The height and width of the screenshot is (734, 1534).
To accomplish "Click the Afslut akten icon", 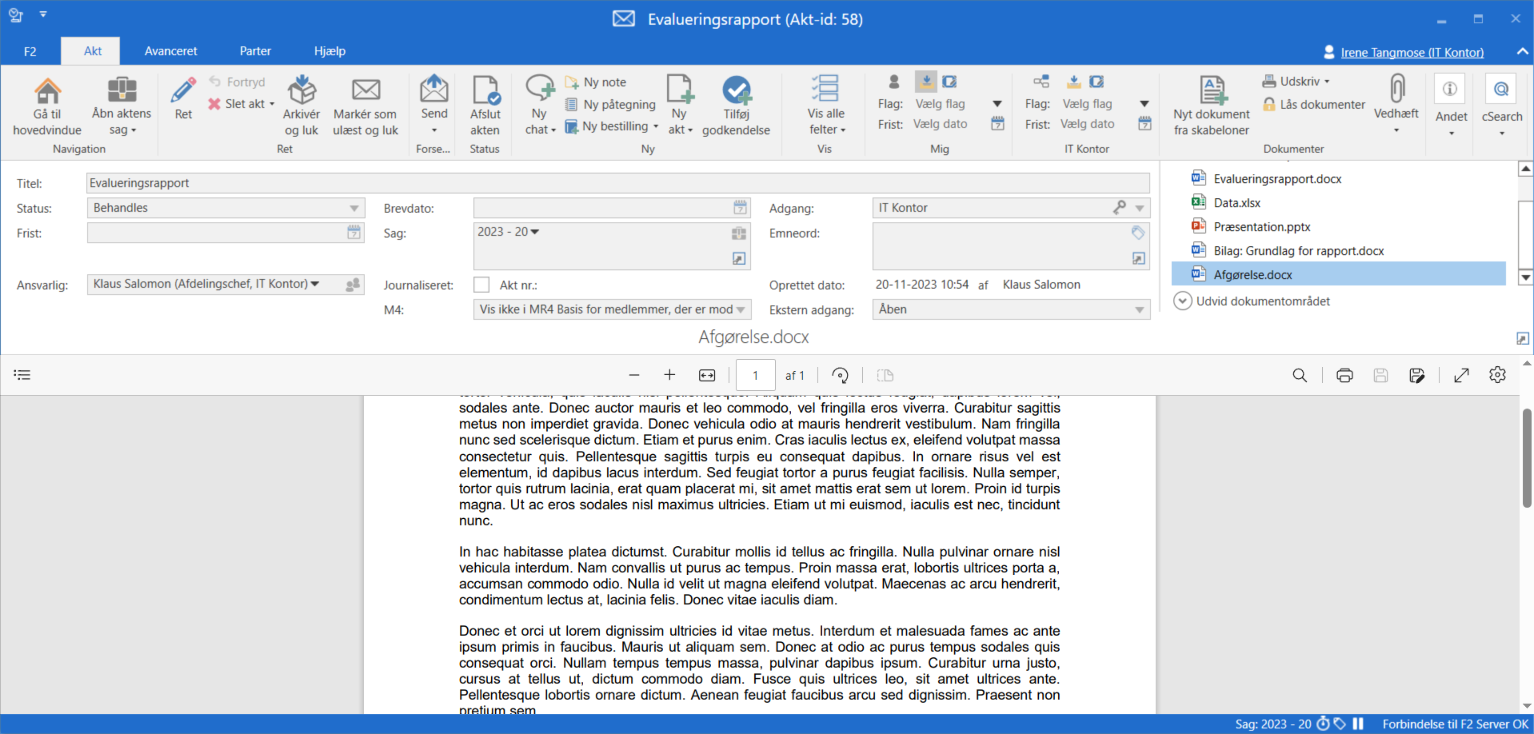I will pos(485,92).
